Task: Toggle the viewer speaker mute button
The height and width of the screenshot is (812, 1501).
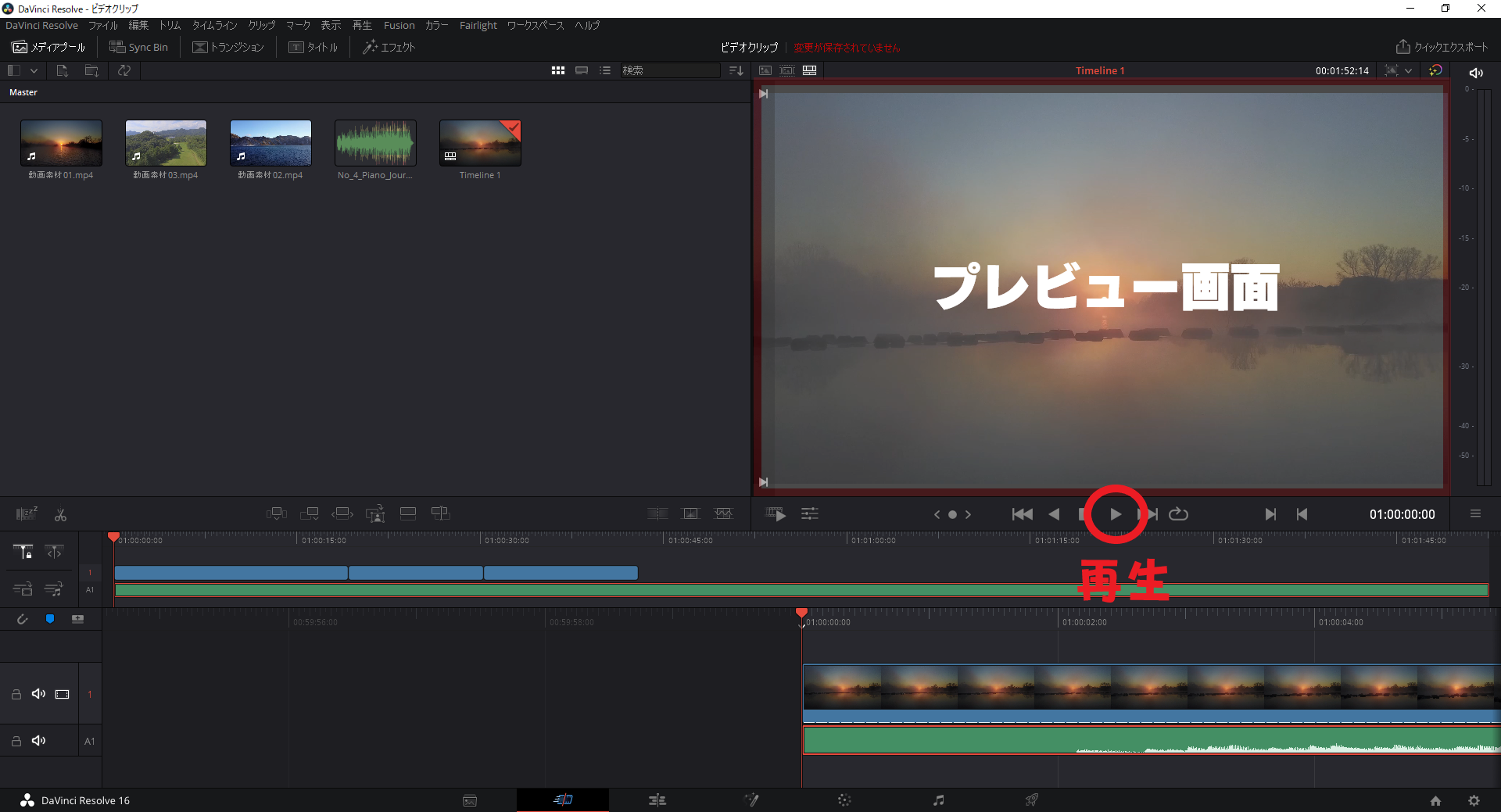Action: [x=1476, y=73]
